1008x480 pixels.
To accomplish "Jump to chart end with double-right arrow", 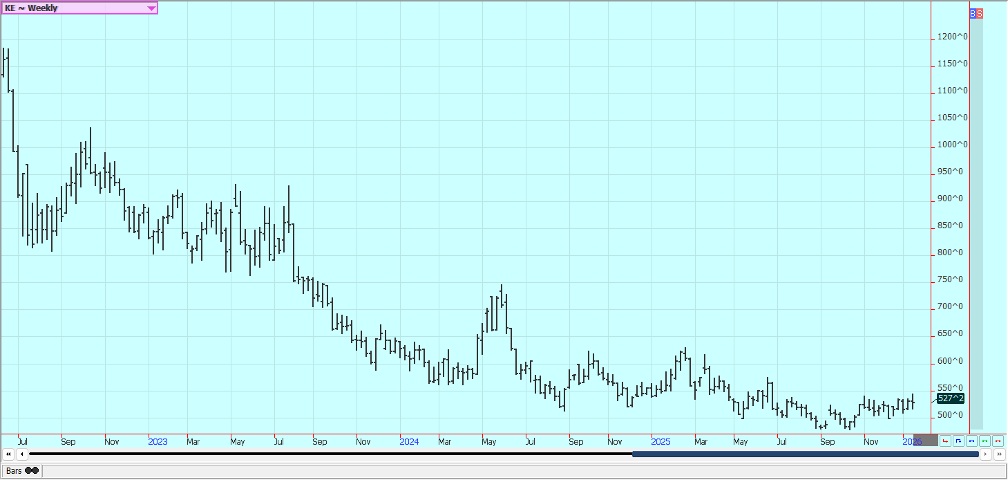I will pyautogui.click(x=998, y=455).
